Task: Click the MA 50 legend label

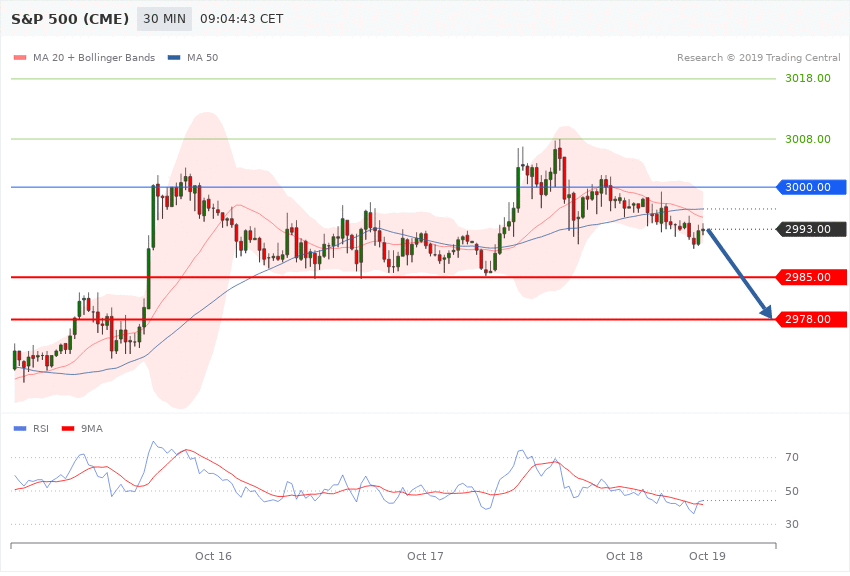Action: (x=202, y=57)
